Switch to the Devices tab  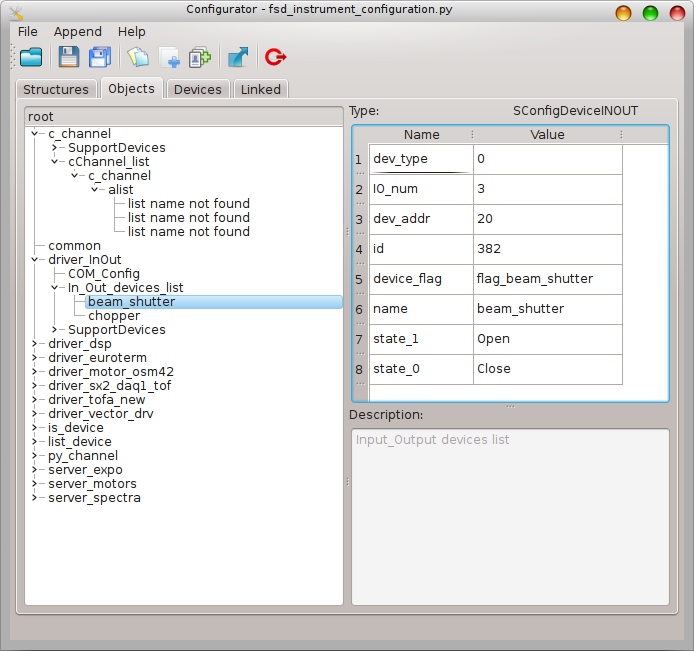coord(197,89)
